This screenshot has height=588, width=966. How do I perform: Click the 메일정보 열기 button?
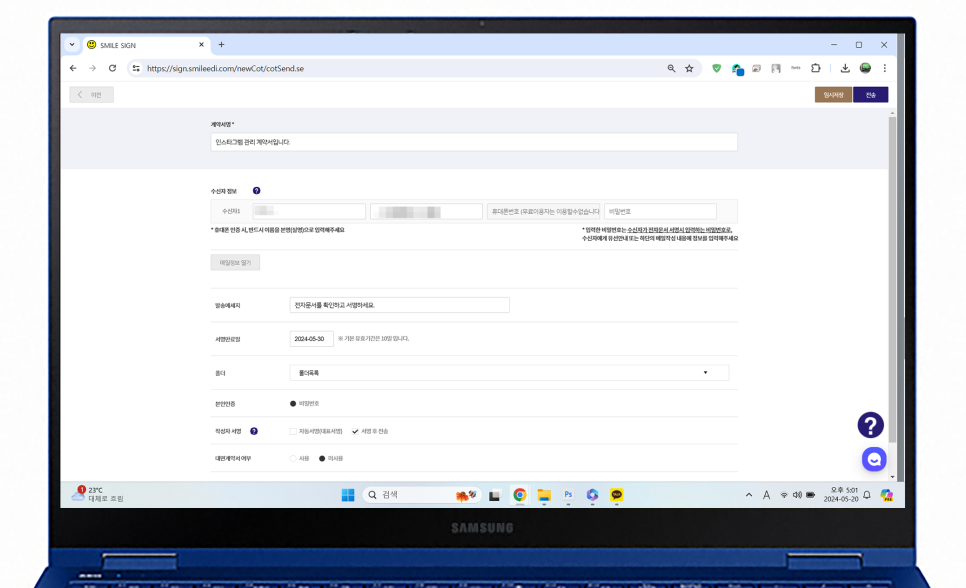[x=235, y=263]
